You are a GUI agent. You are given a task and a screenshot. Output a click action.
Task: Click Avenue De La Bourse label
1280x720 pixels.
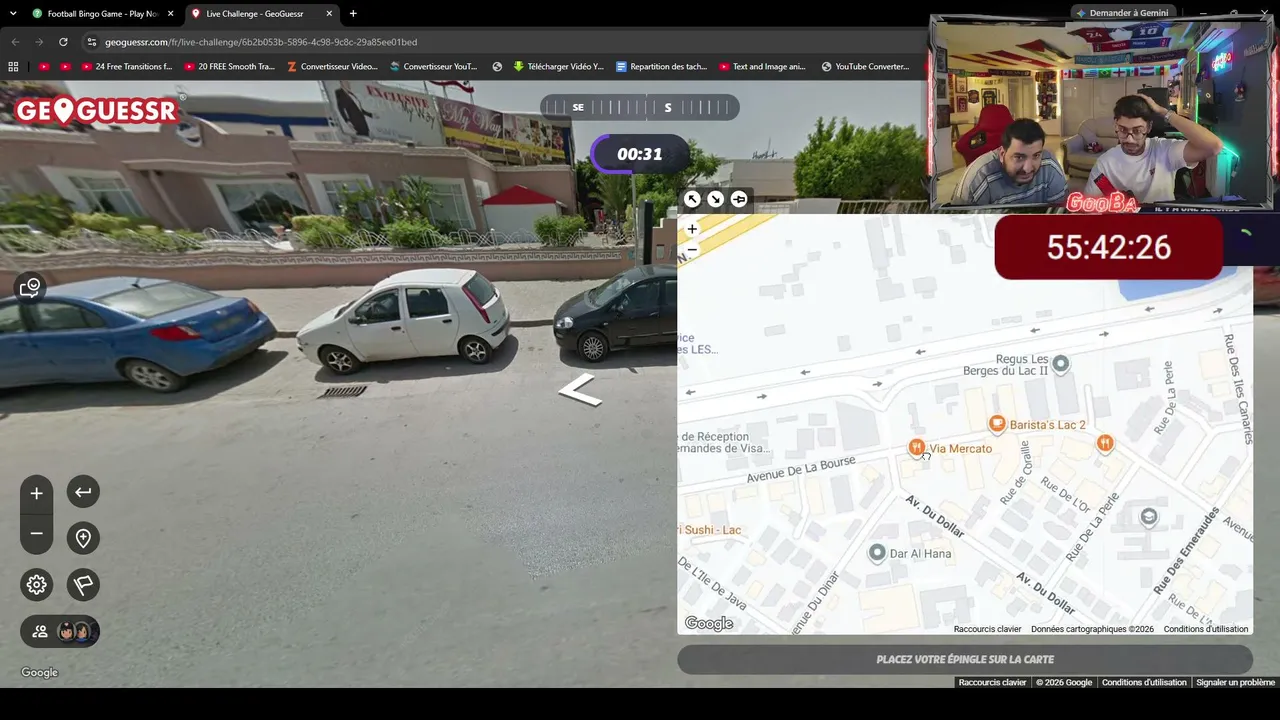tap(802, 470)
